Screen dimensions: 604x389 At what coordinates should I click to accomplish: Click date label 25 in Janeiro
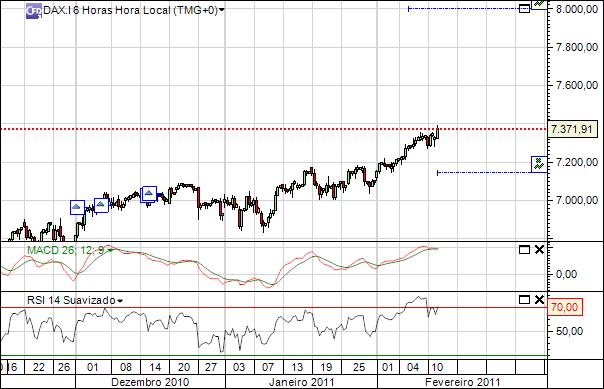click(359, 367)
